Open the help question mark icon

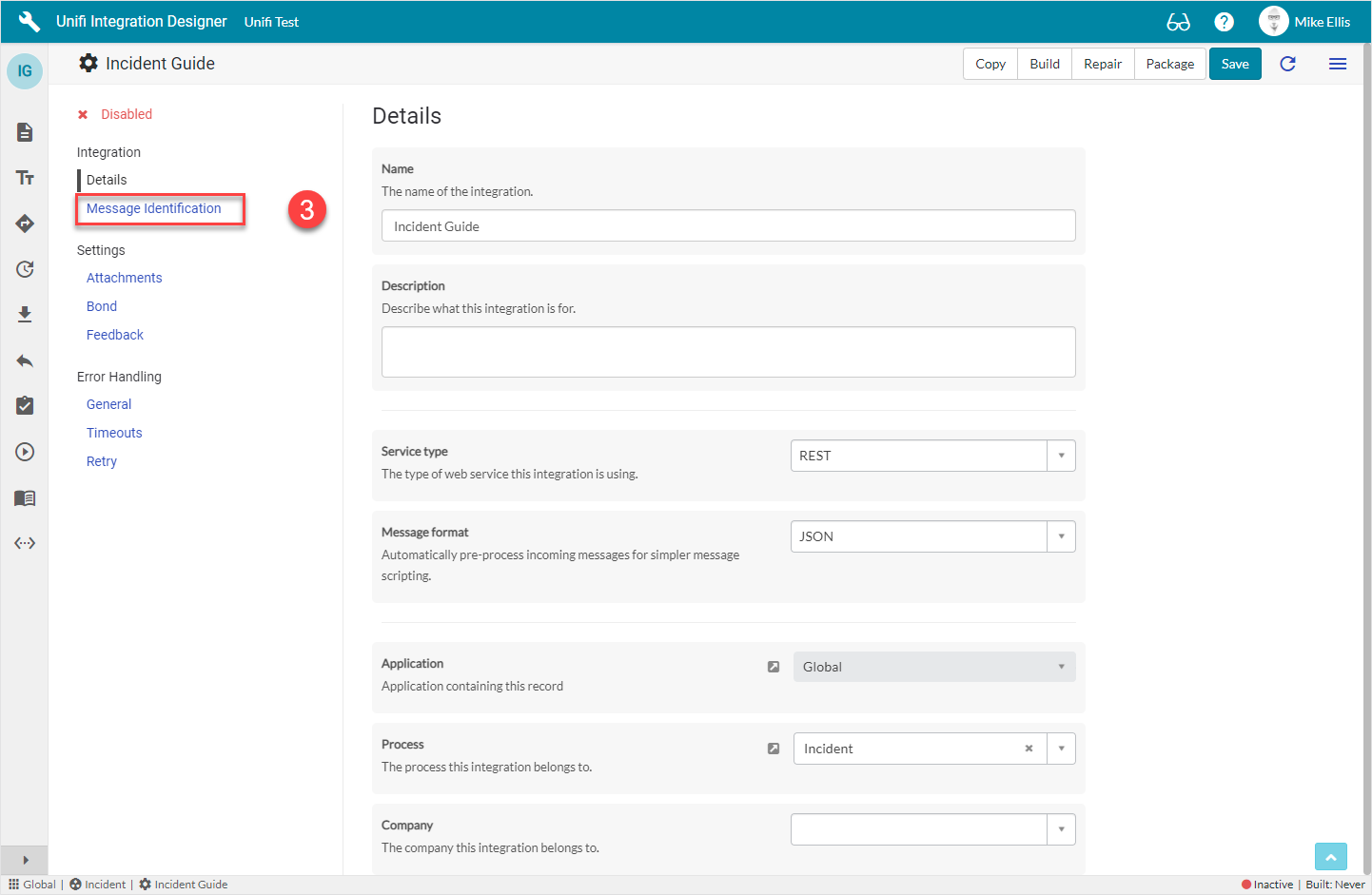pos(1224,22)
